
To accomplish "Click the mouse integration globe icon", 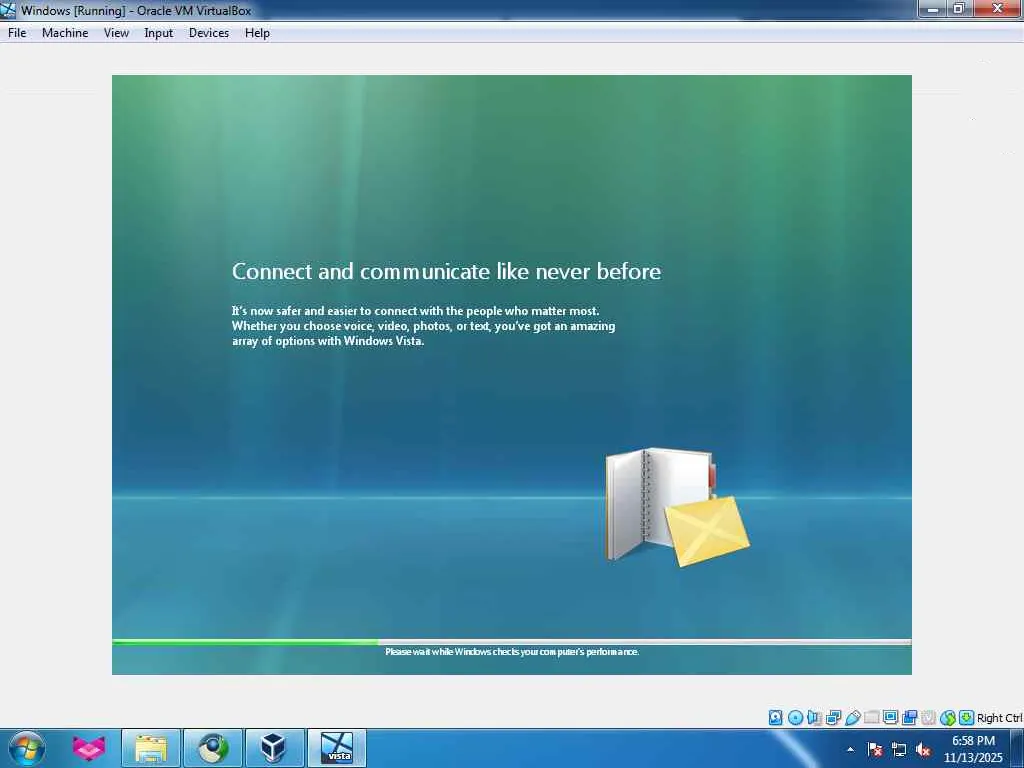I will [948, 718].
